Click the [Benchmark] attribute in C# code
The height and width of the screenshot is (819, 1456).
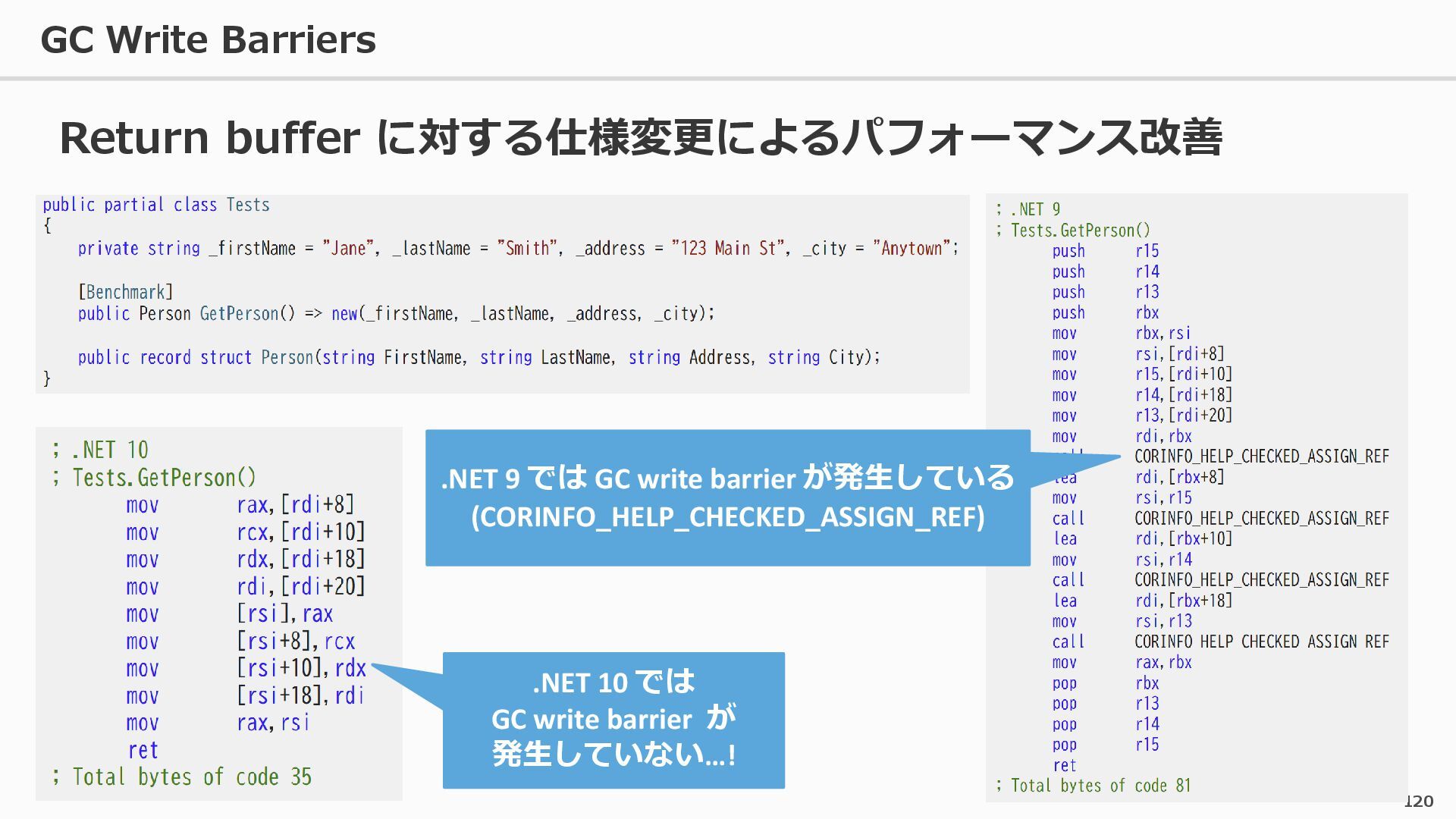coord(125,292)
